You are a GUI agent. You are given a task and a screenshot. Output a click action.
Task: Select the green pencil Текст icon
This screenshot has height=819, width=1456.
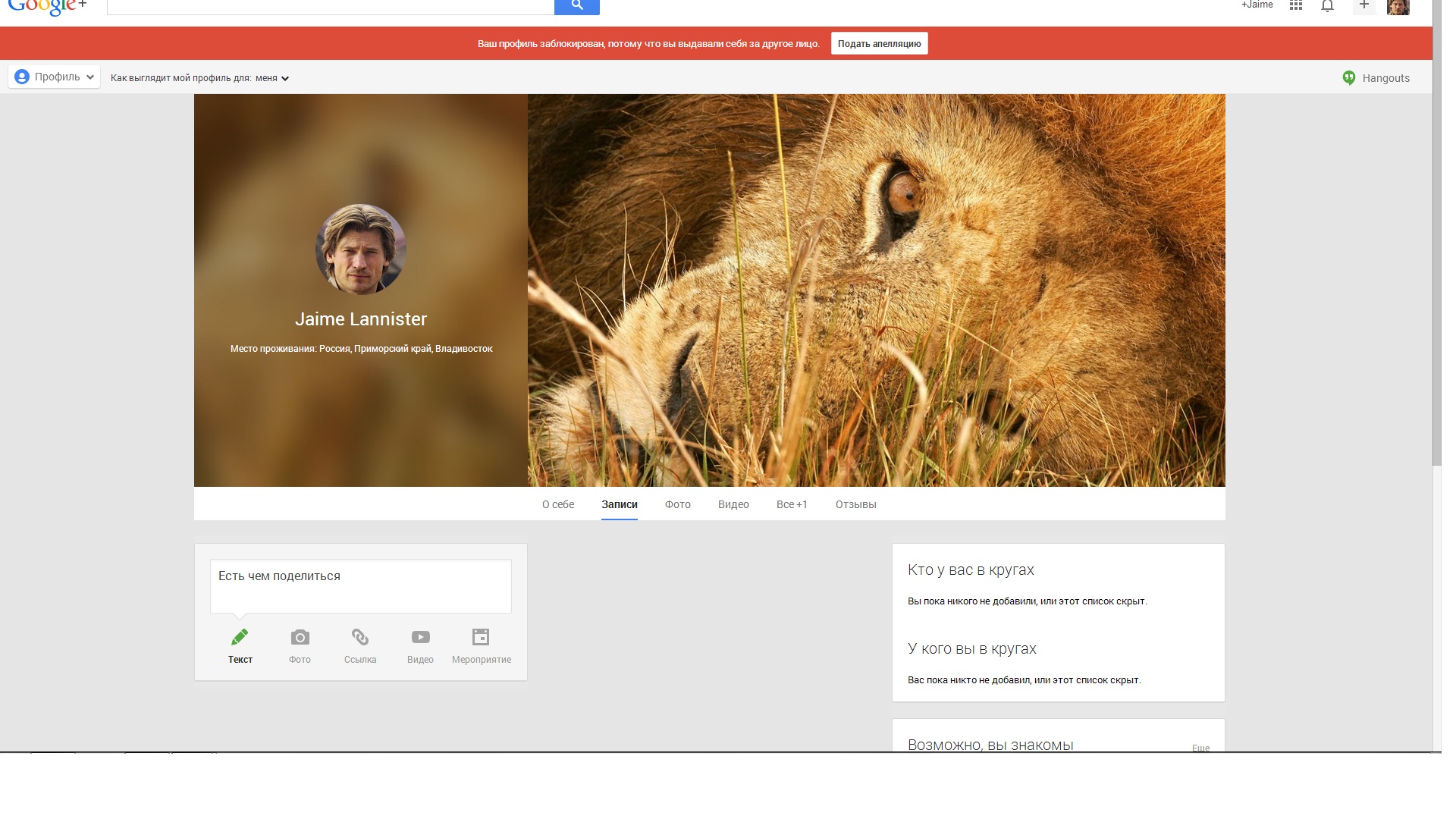point(240,638)
